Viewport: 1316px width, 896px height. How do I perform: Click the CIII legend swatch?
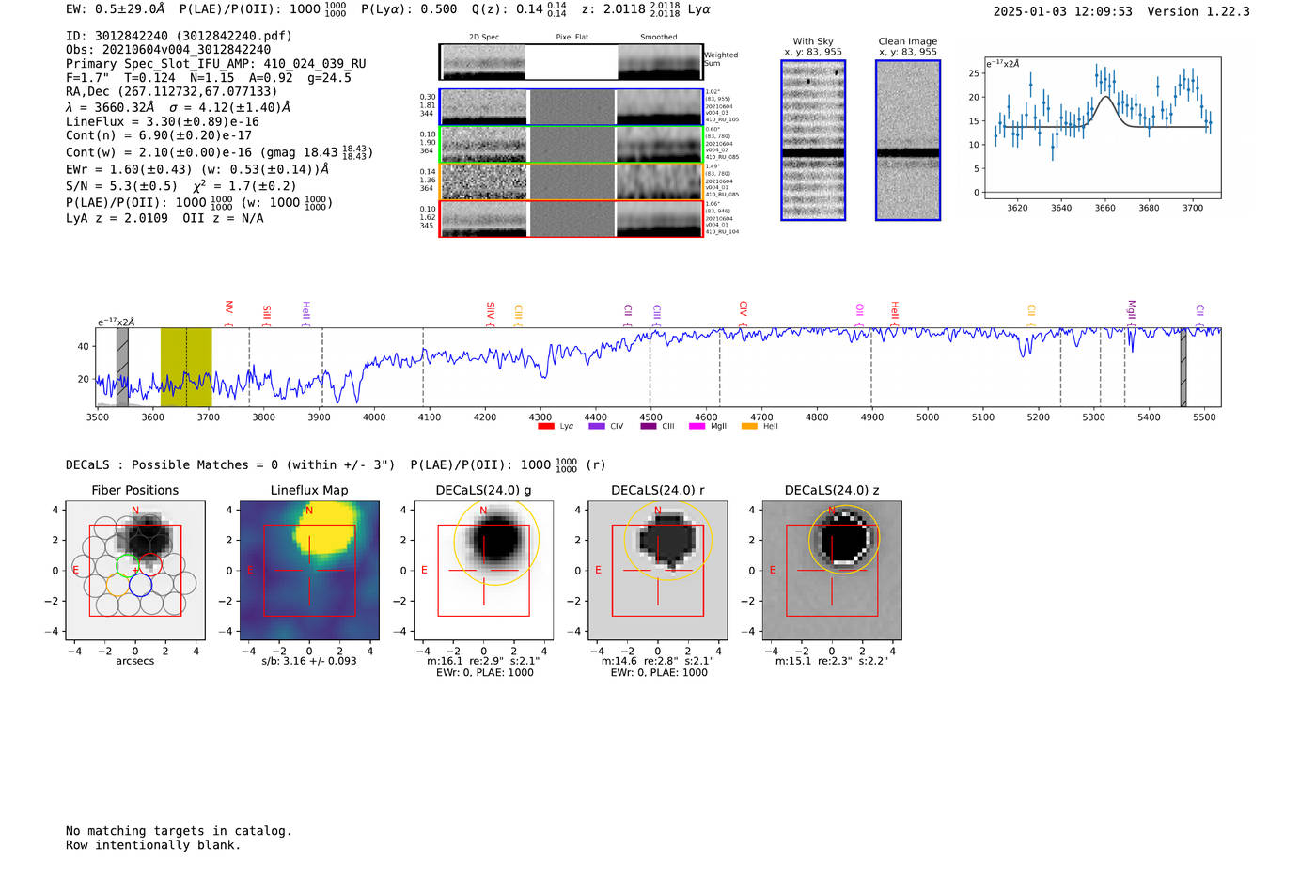coord(649,426)
